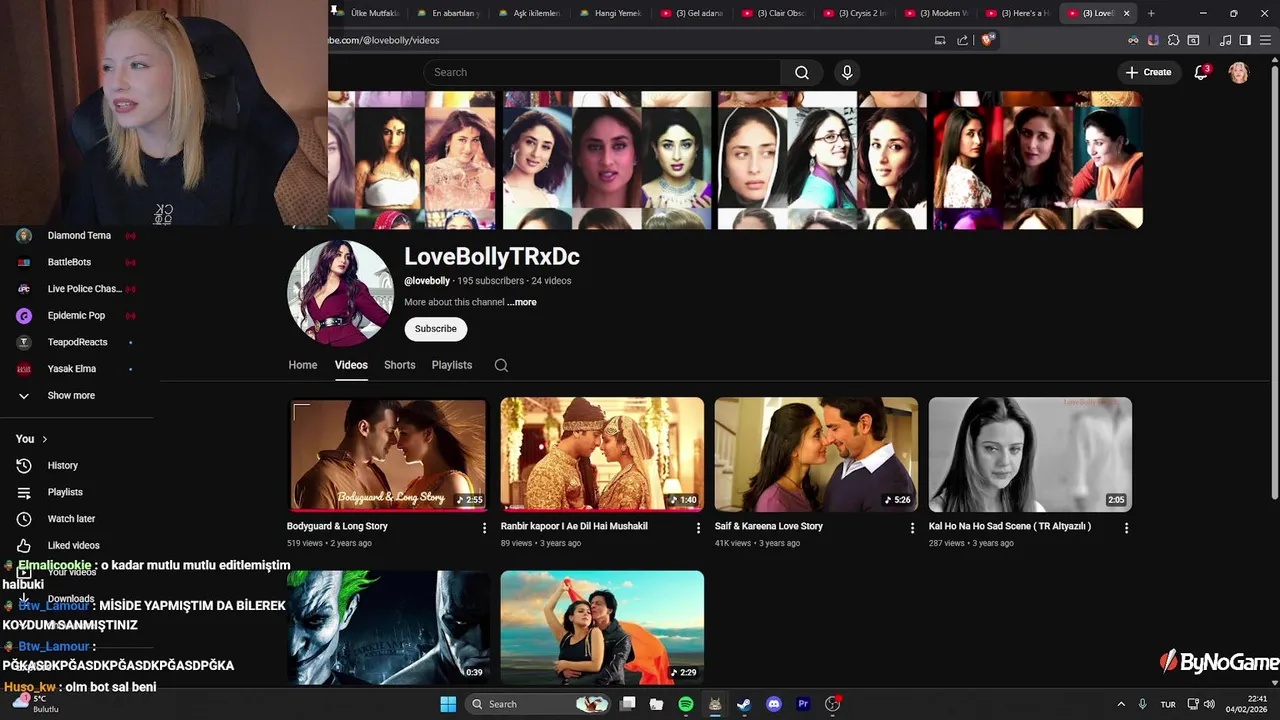Click the @lovebolly channel handle
This screenshot has height=720, width=1280.
tap(427, 281)
